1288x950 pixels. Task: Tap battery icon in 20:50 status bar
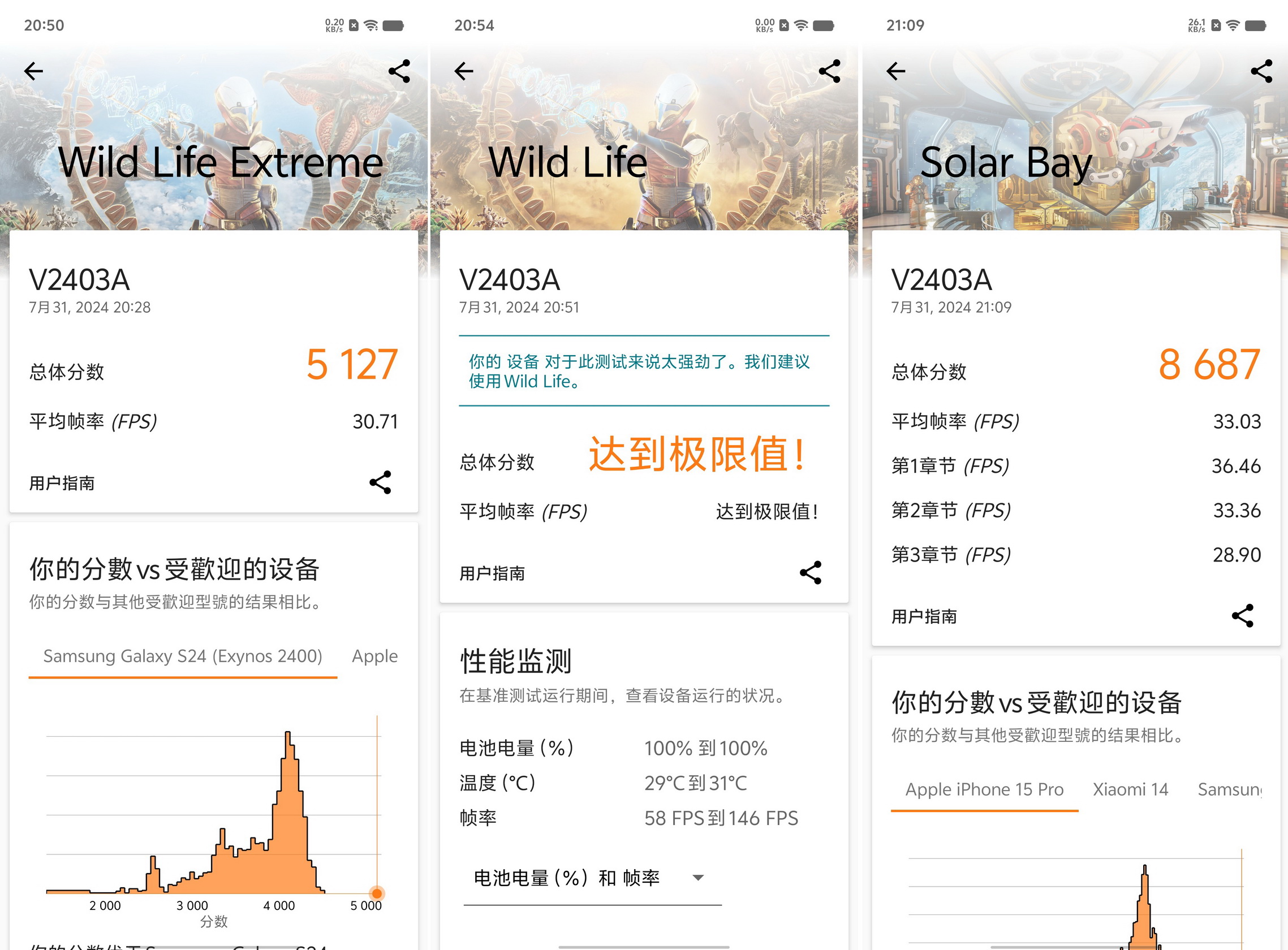tap(393, 25)
